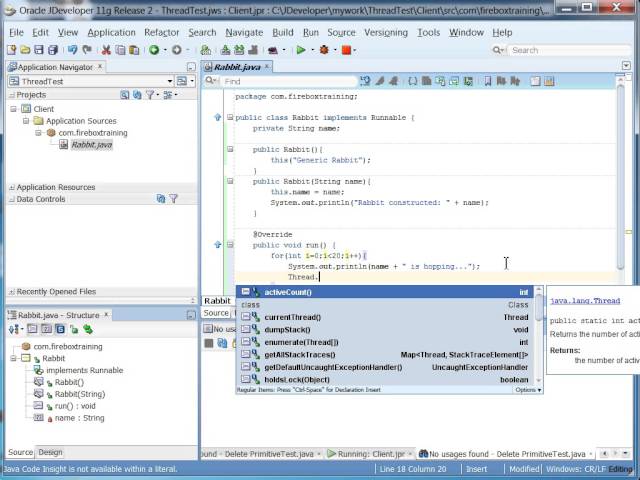Run the project with green play icon
The width and height of the screenshot is (640, 480).
[301, 50]
